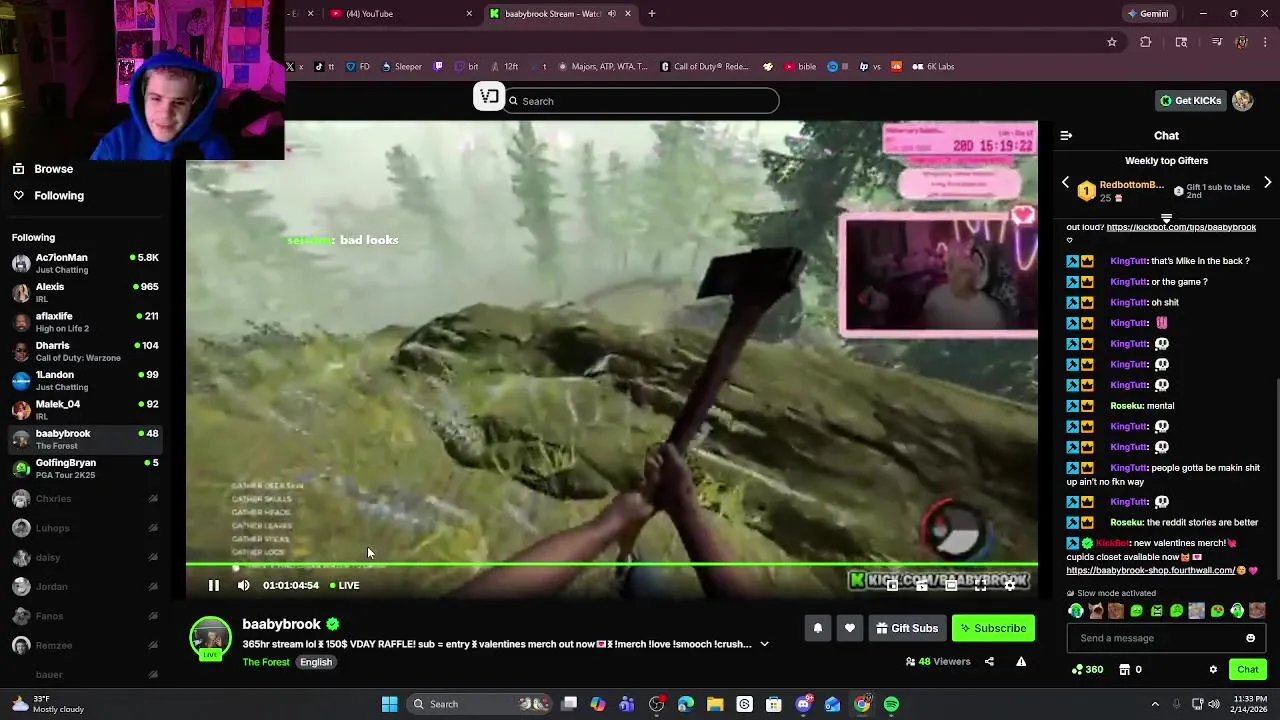This screenshot has width=1280, height=720.
Task: Click Get KICKs button
Action: [1190, 100]
